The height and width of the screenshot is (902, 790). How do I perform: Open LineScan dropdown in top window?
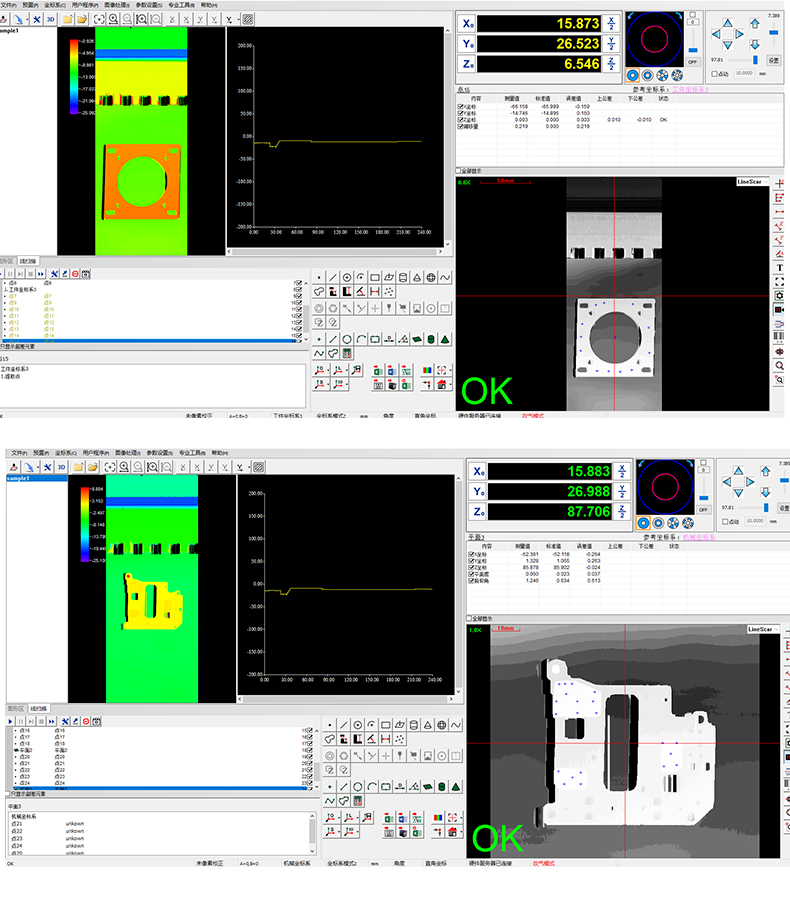(x=753, y=182)
